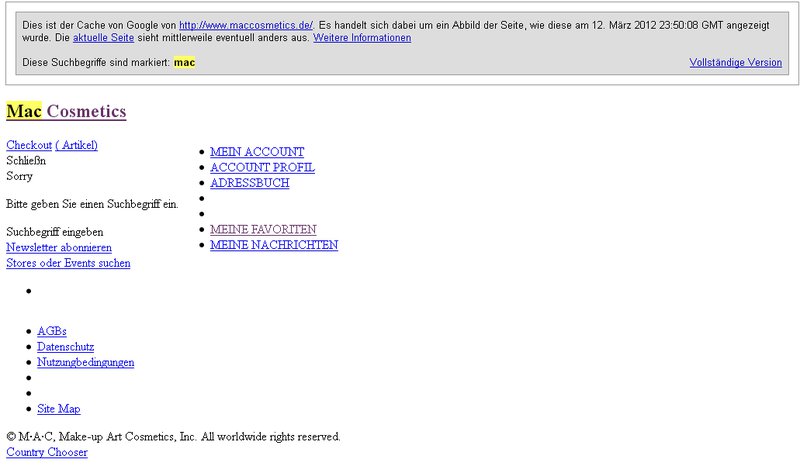Open the 'aktuelle Seite' link

coord(103,38)
